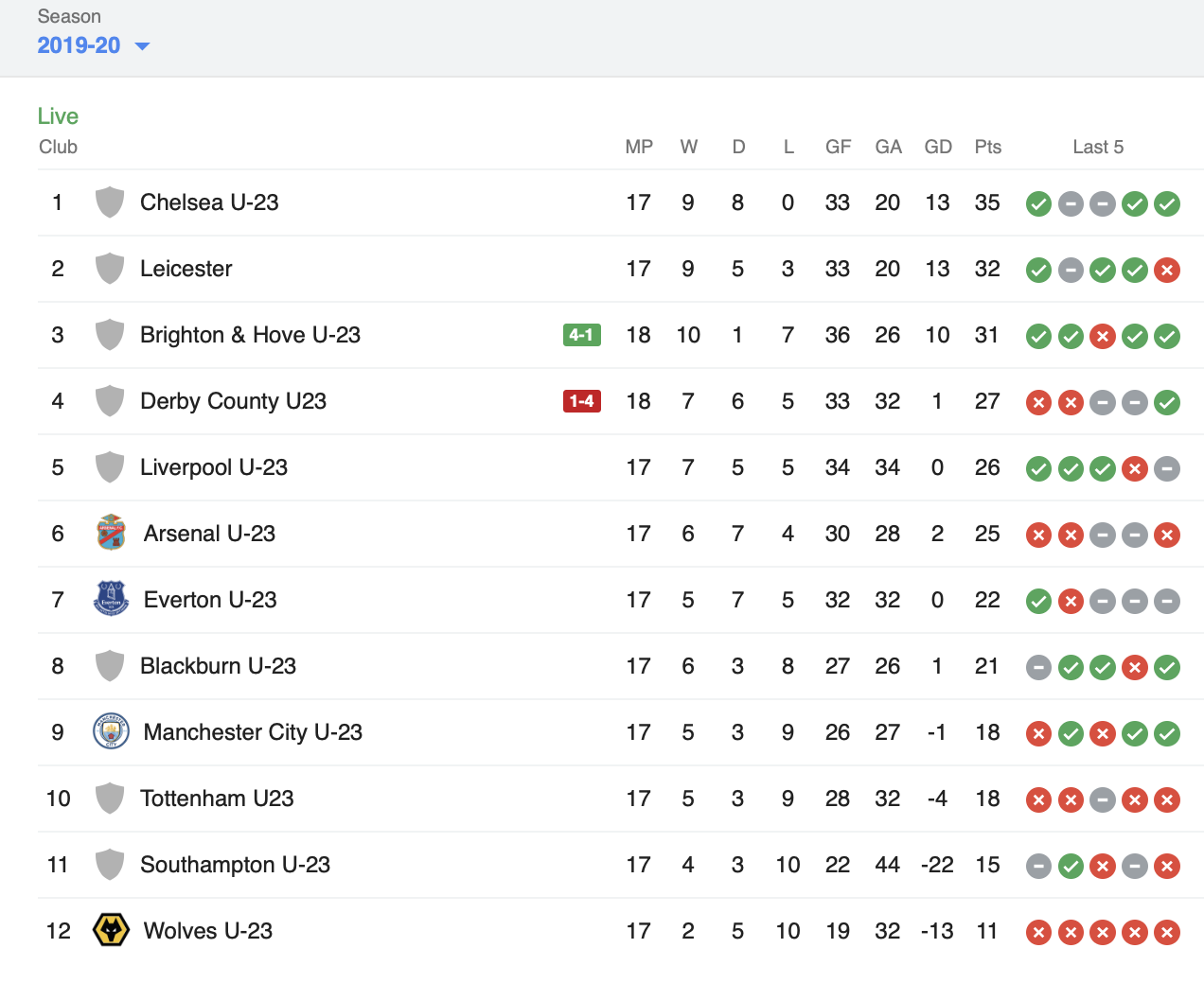Image resolution: width=1204 pixels, height=1001 pixels.
Task: Click the Manchester City U-23 crest
Action: (111, 732)
